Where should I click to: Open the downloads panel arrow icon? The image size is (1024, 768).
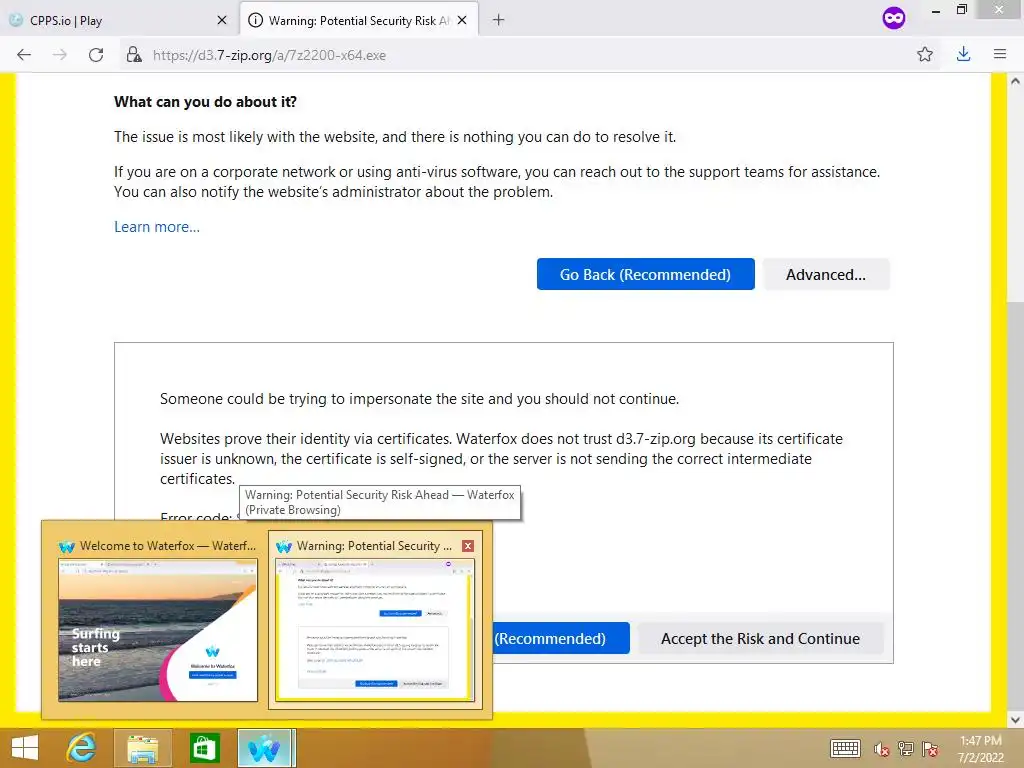[x=963, y=55]
